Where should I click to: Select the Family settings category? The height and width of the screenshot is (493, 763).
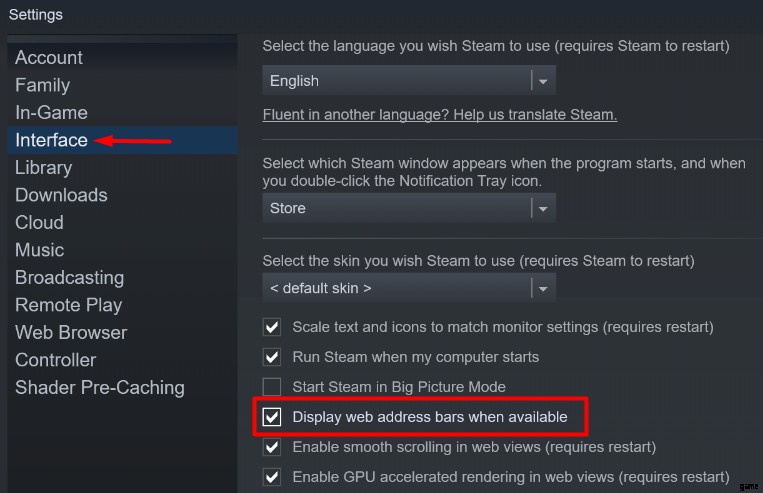click(x=42, y=85)
